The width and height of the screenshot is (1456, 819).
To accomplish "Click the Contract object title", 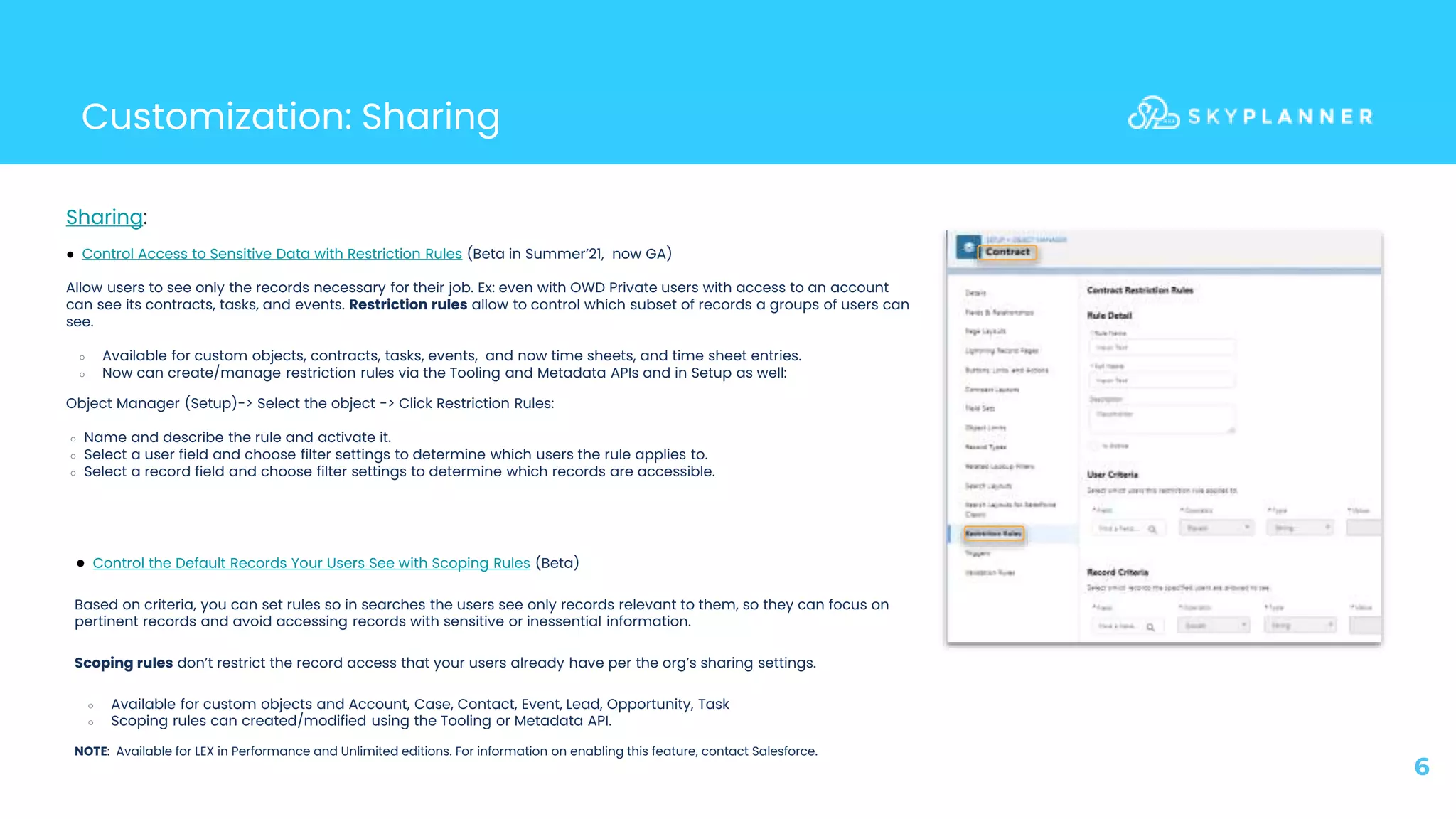I will point(1007,252).
